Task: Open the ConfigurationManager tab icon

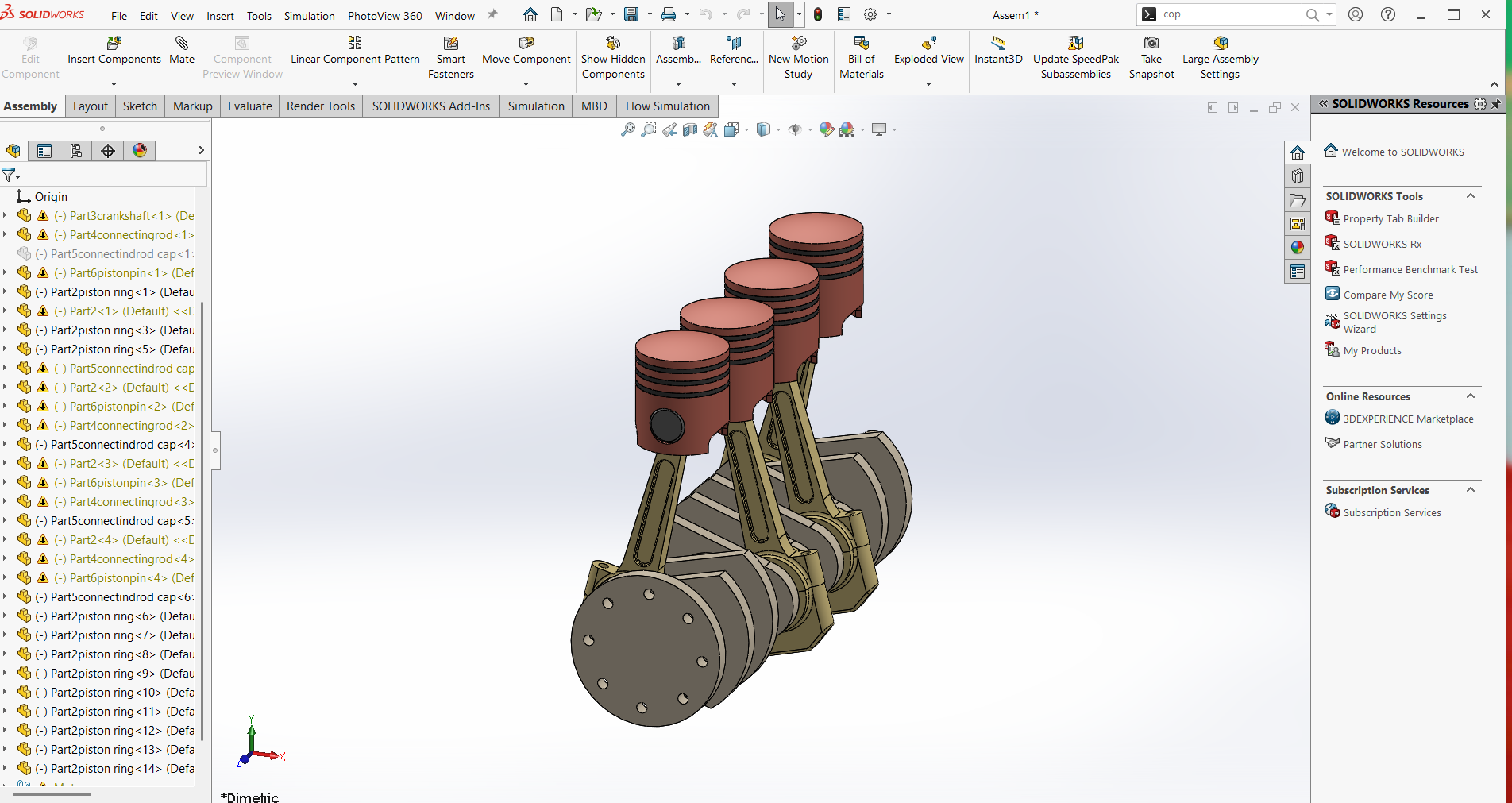Action: (76, 151)
